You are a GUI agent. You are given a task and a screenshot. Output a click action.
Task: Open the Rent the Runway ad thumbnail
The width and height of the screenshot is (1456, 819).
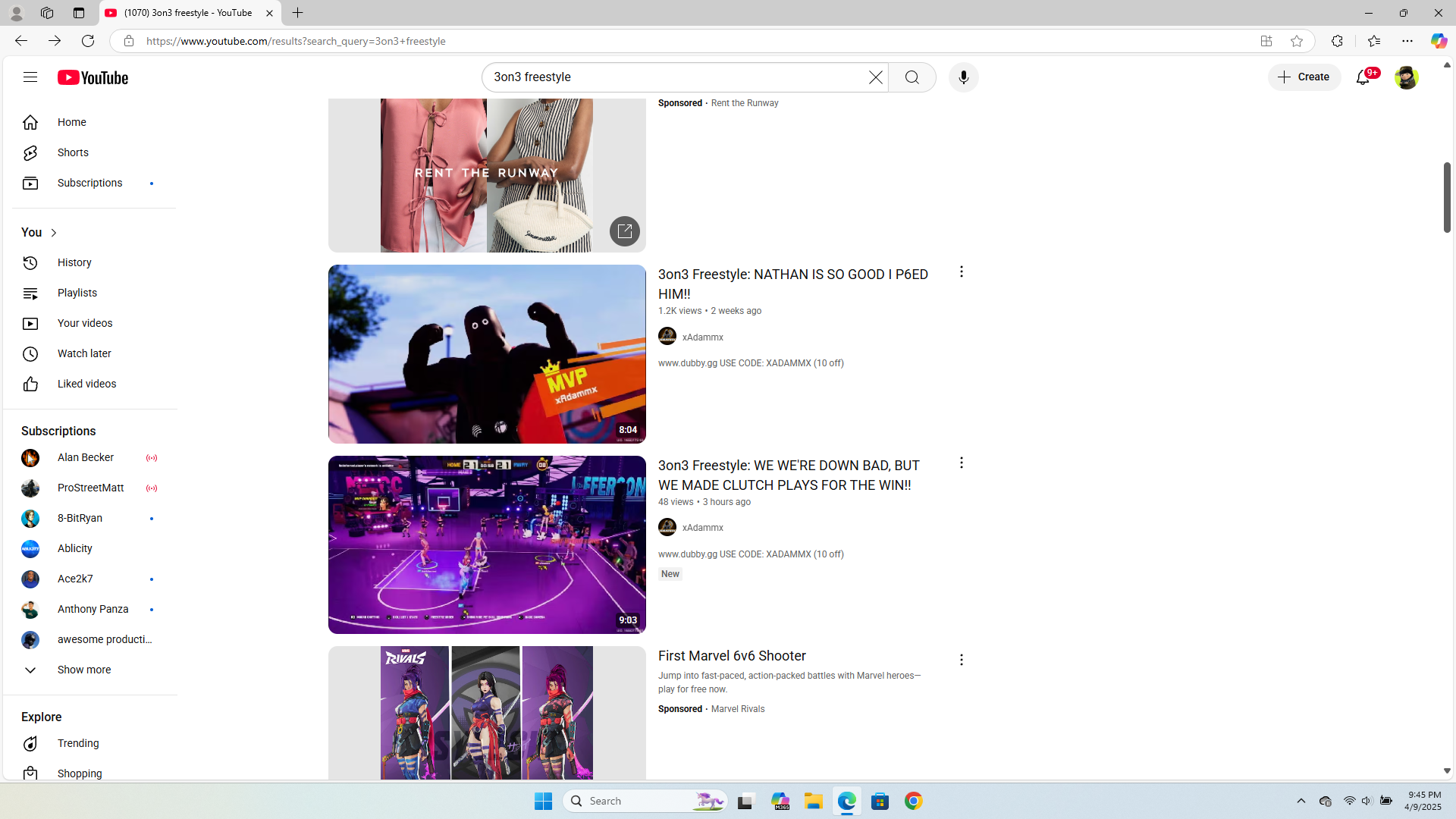487,175
